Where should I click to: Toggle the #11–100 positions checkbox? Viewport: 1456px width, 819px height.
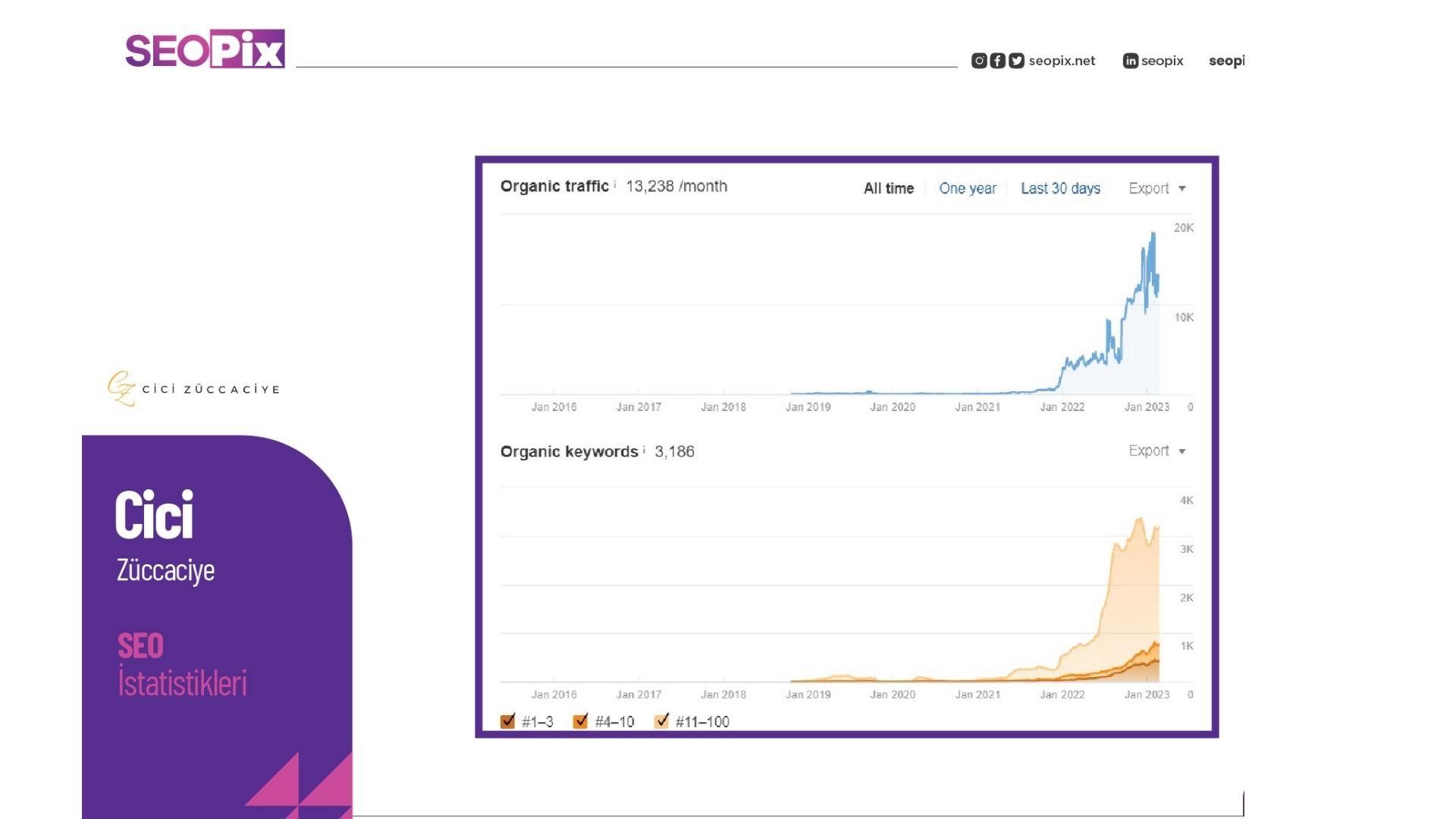tap(662, 721)
